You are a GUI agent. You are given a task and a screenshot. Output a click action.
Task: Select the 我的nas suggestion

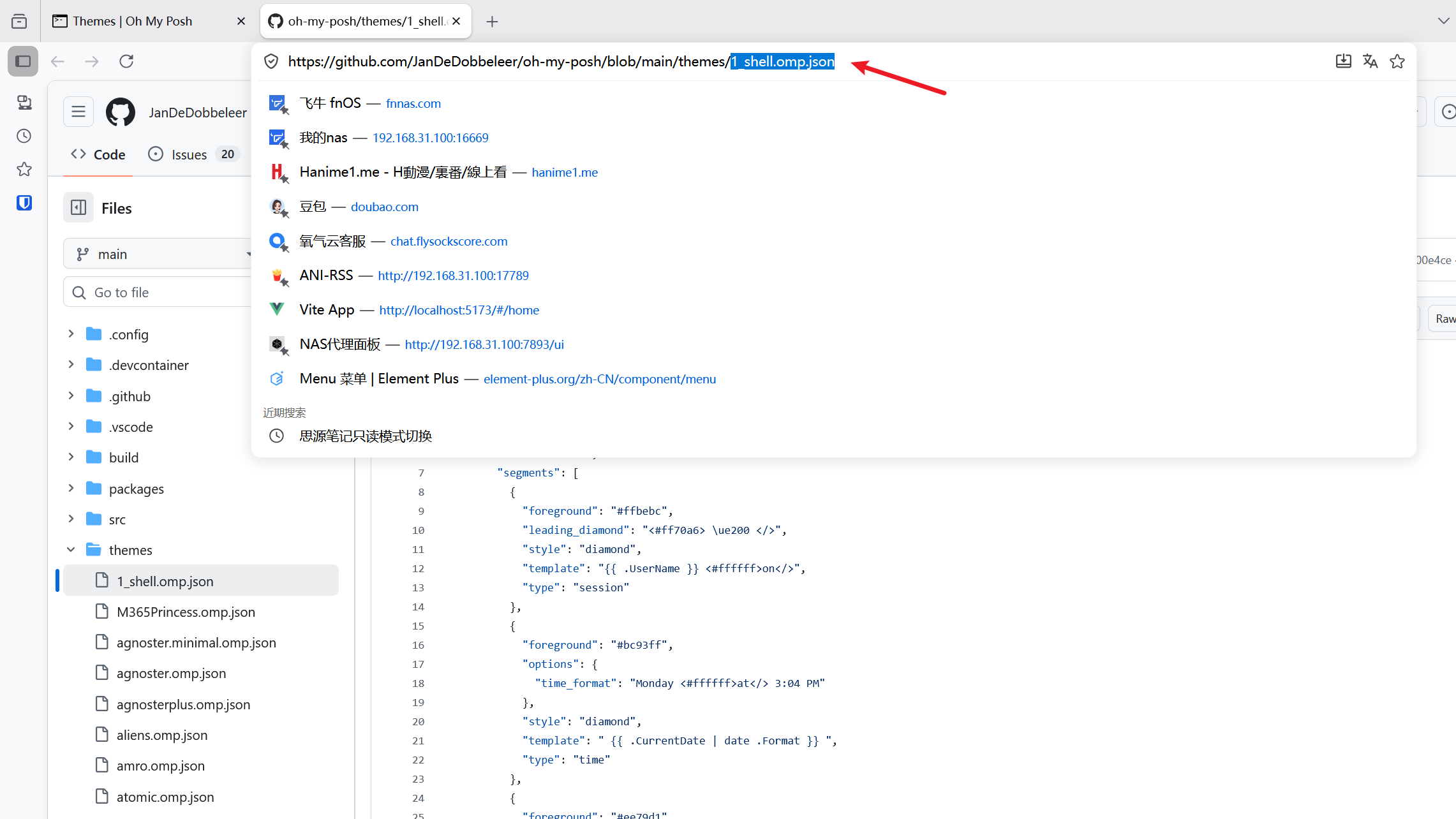(833, 138)
